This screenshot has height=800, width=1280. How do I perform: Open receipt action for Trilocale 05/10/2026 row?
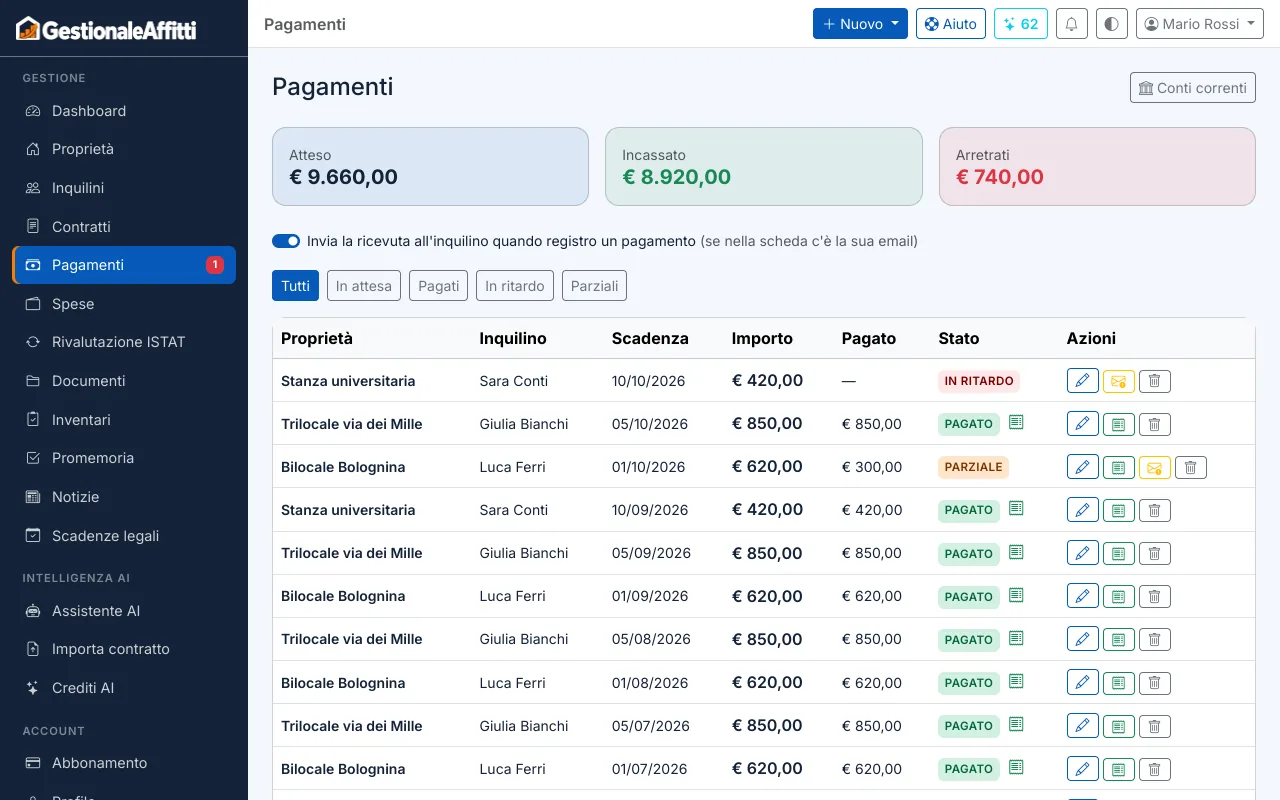click(1118, 424)
